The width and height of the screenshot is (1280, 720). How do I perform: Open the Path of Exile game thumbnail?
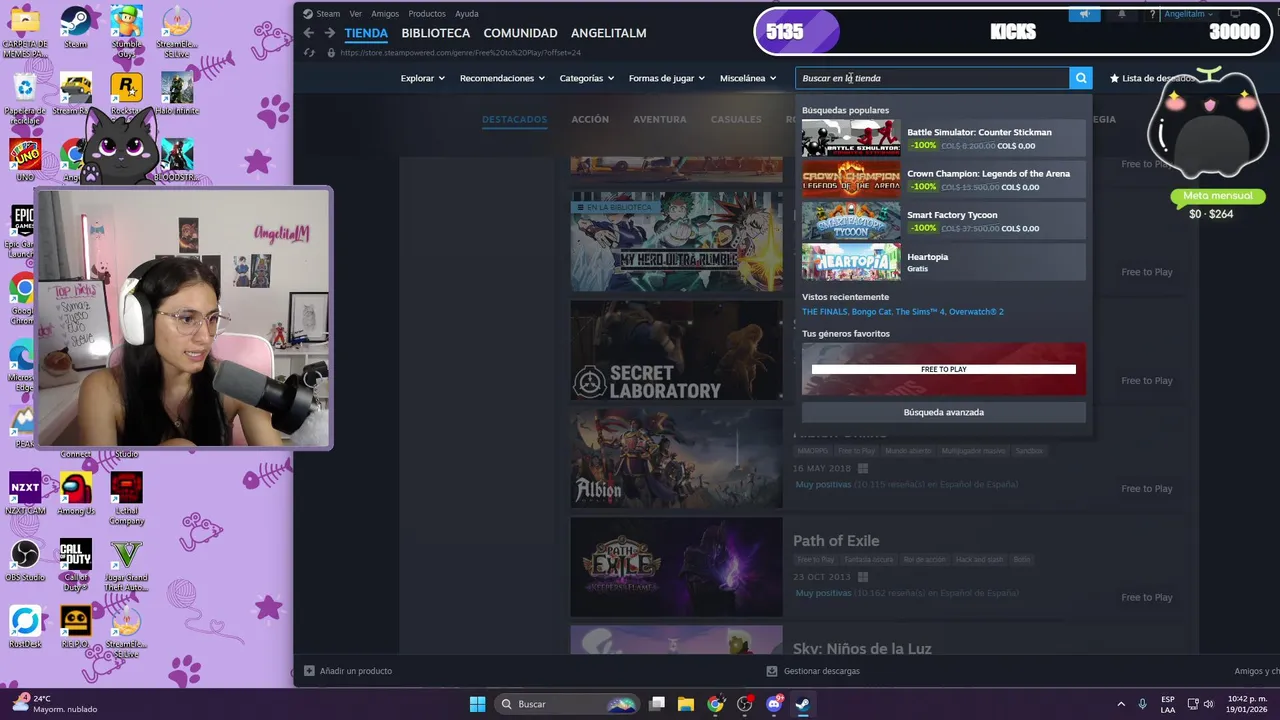(x=676, y=567)
